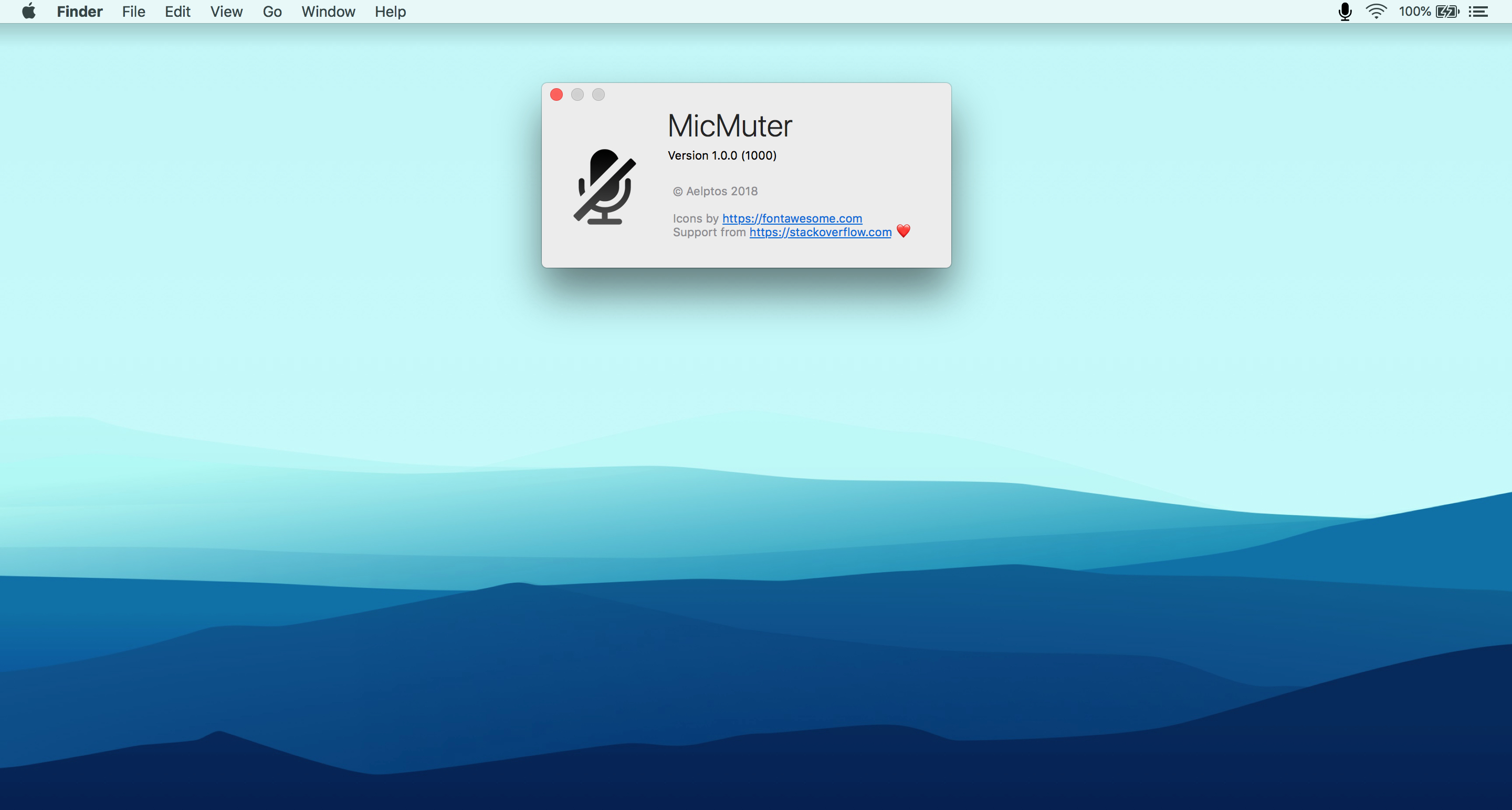Open the Apple menu
The image size is (1512, 810).
29,12
